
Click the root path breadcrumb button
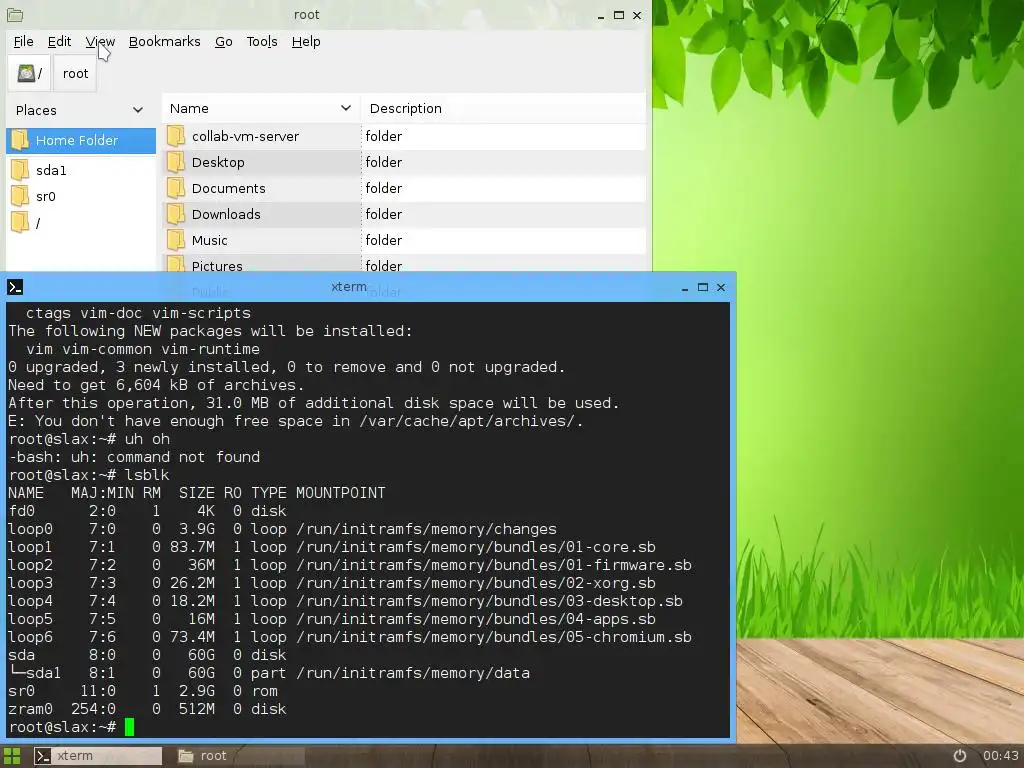point(75,73)
